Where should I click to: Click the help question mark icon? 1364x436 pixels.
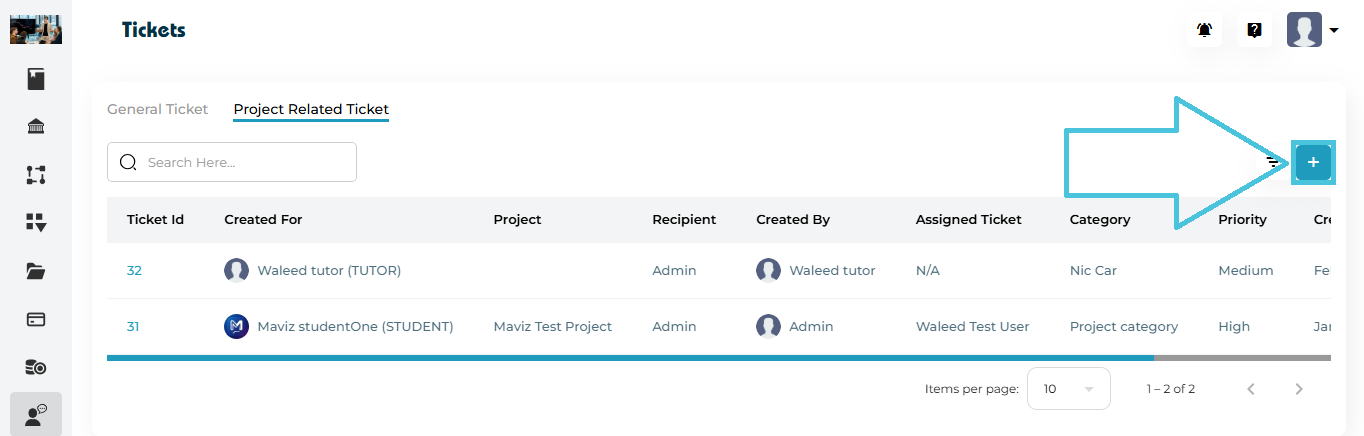point(1254,30)
